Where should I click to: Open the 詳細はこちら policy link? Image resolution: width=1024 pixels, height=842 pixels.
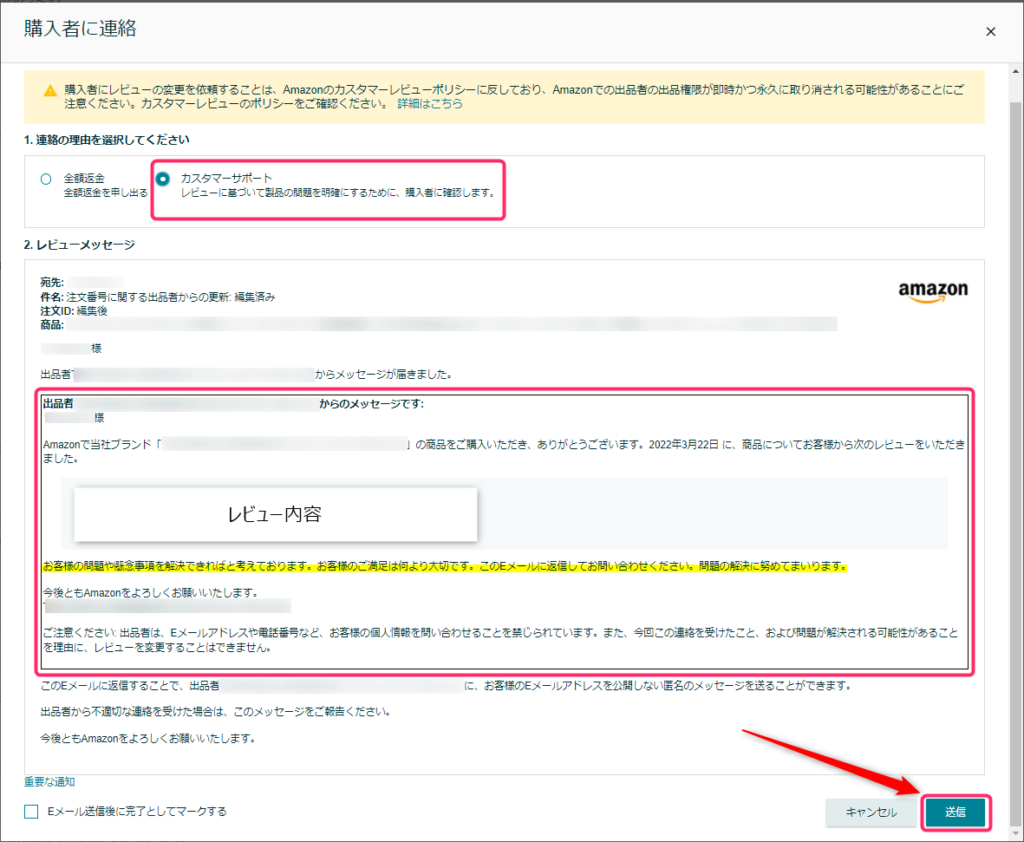click(x=430, y=104)
